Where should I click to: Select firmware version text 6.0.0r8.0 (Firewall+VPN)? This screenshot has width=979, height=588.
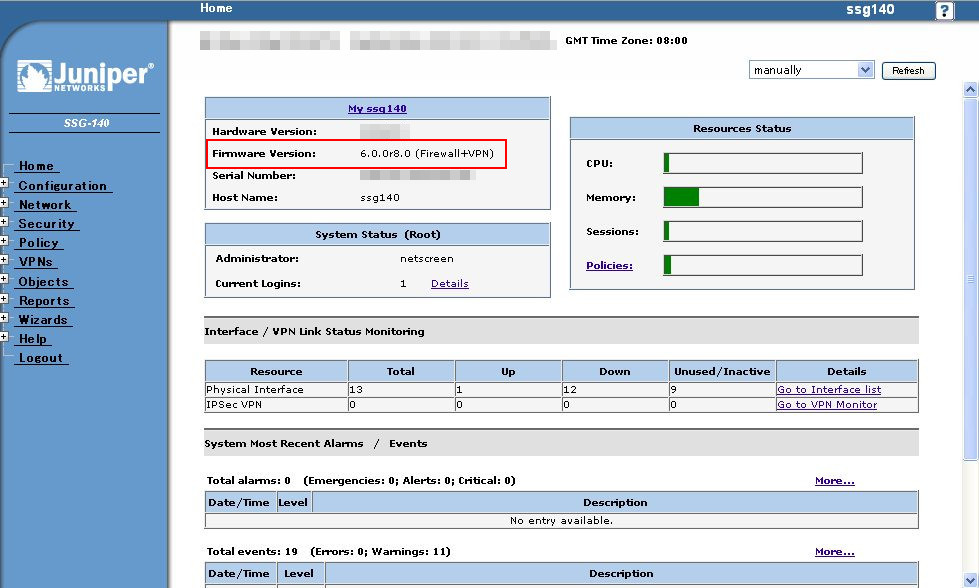pyautogui.click(x=427, y=154)
